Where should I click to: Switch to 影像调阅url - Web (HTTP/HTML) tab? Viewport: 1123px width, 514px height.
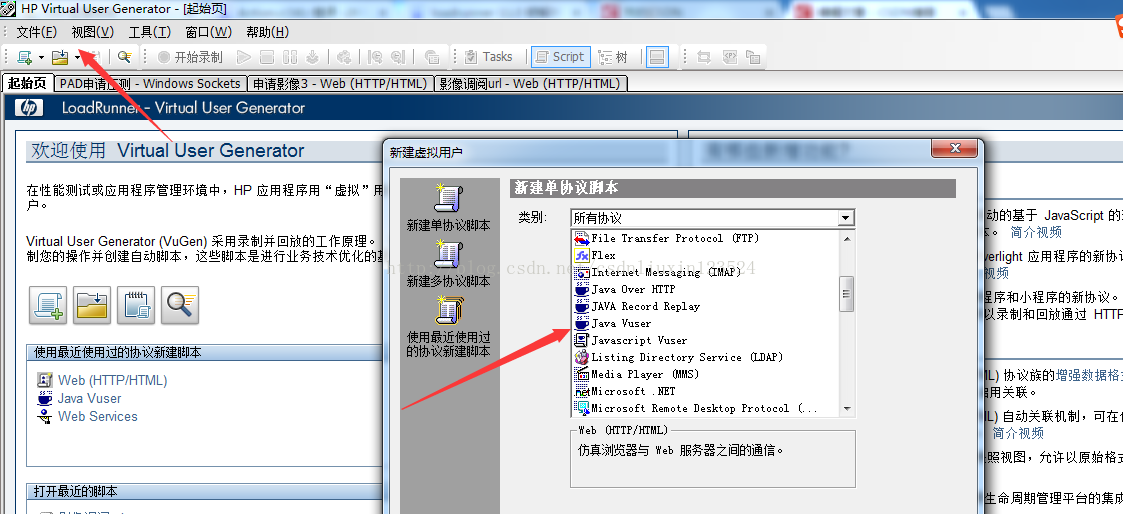click(531, 84)
